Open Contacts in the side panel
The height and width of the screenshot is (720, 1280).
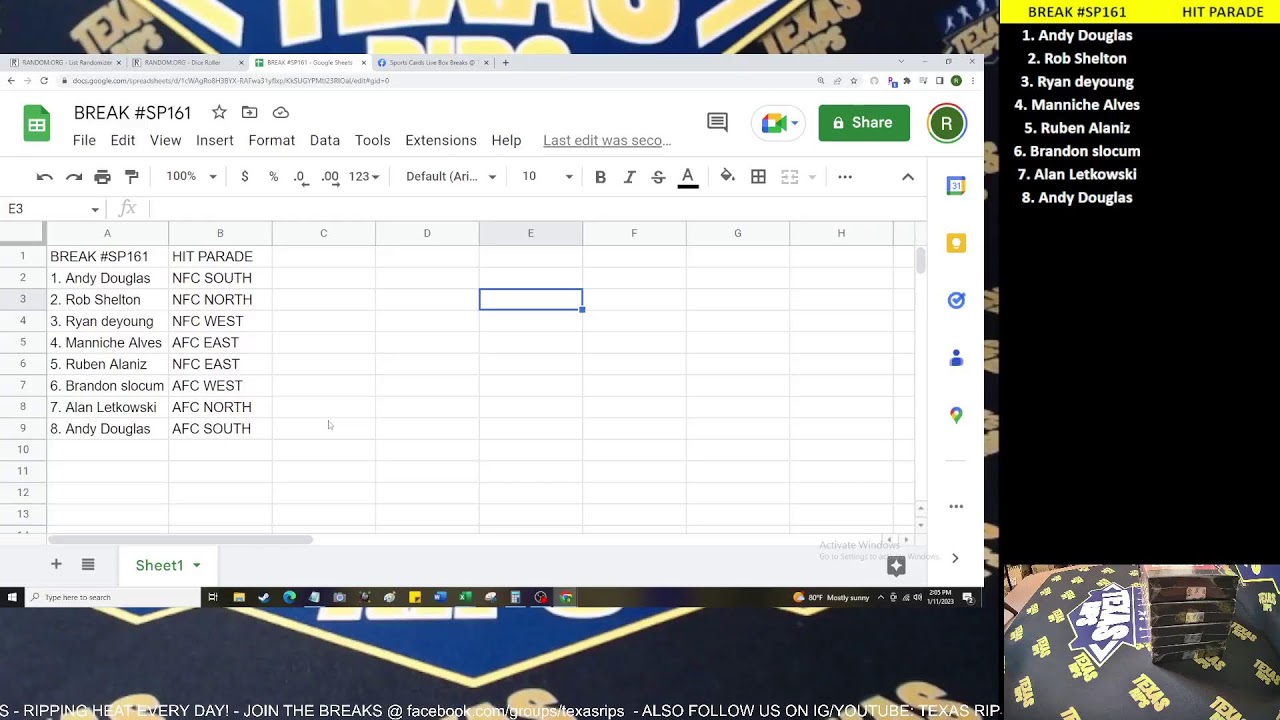(956, 357)
